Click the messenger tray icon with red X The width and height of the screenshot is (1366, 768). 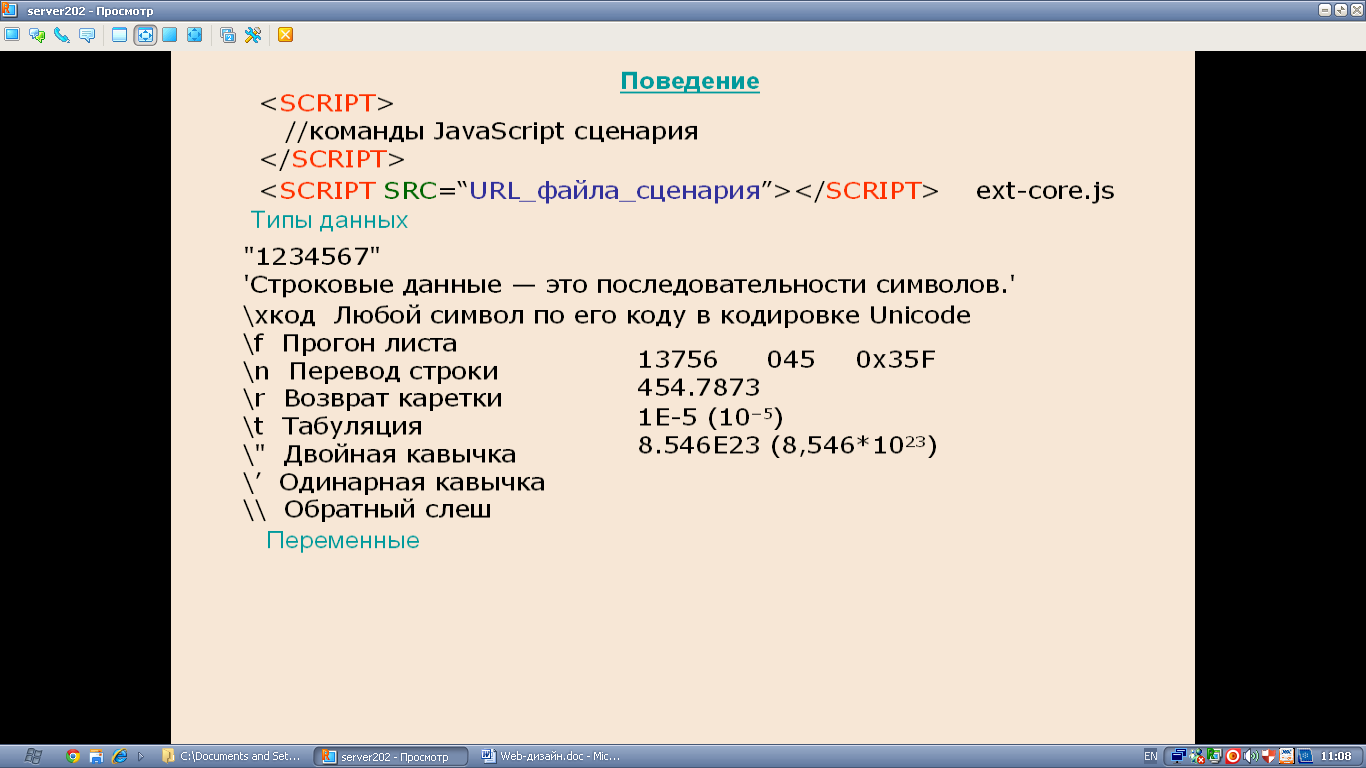[1196, 756]
